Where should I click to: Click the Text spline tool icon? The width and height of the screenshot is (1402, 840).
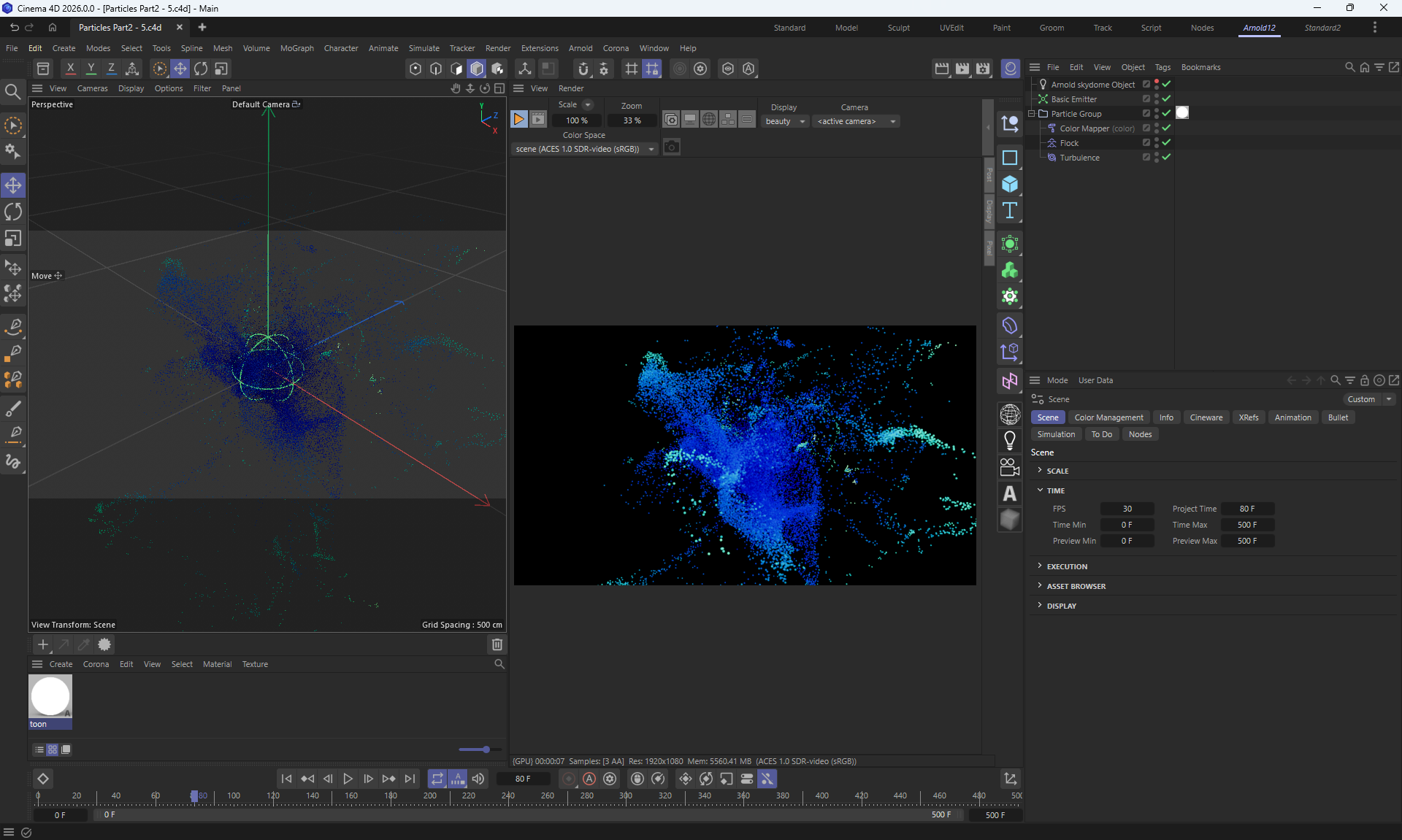tap(1010, 211)
